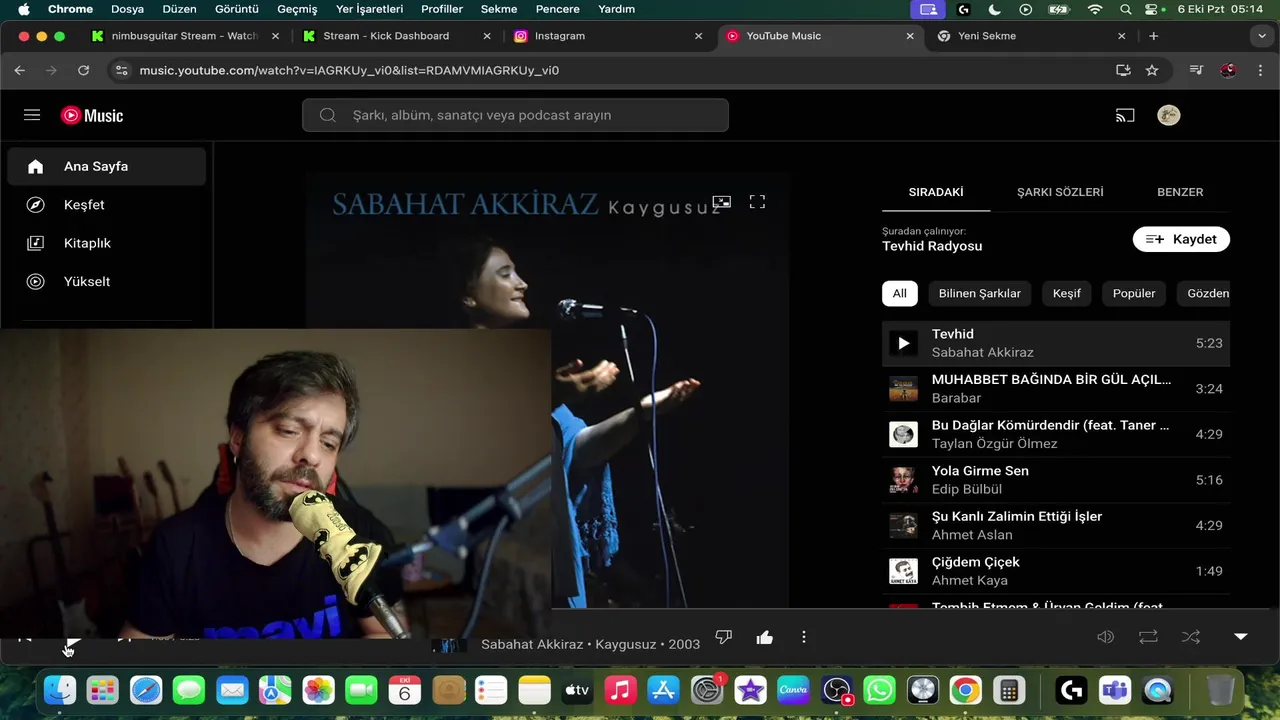The height and width of the screenshot is (720, 1280).
Task: Bookmark this page with the star icon
Action: (1152, 70)
